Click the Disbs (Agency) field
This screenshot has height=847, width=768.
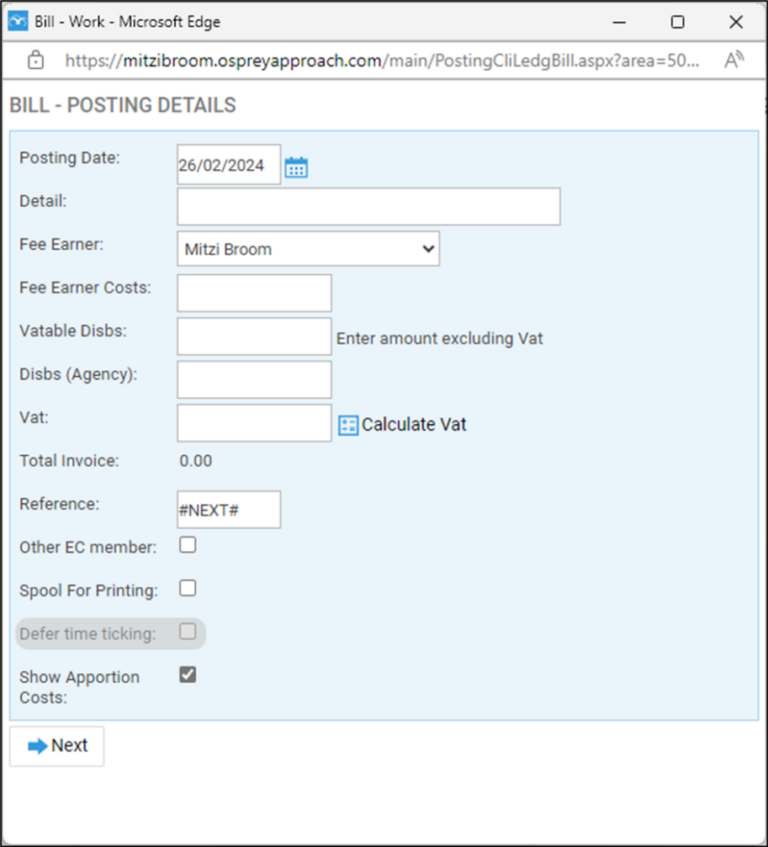point(253,379)
